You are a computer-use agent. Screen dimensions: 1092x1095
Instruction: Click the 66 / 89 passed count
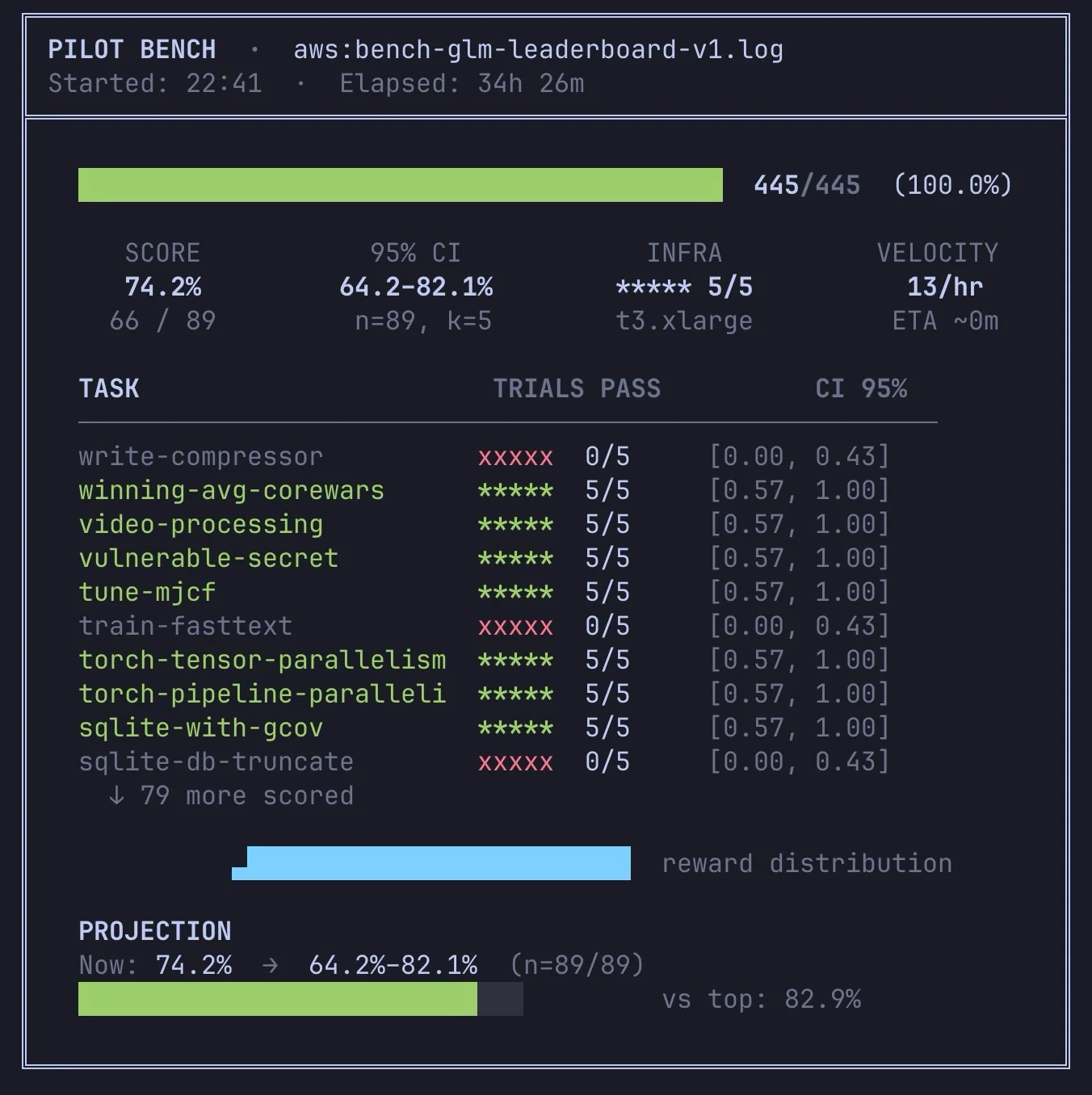(x=162, y=321)
